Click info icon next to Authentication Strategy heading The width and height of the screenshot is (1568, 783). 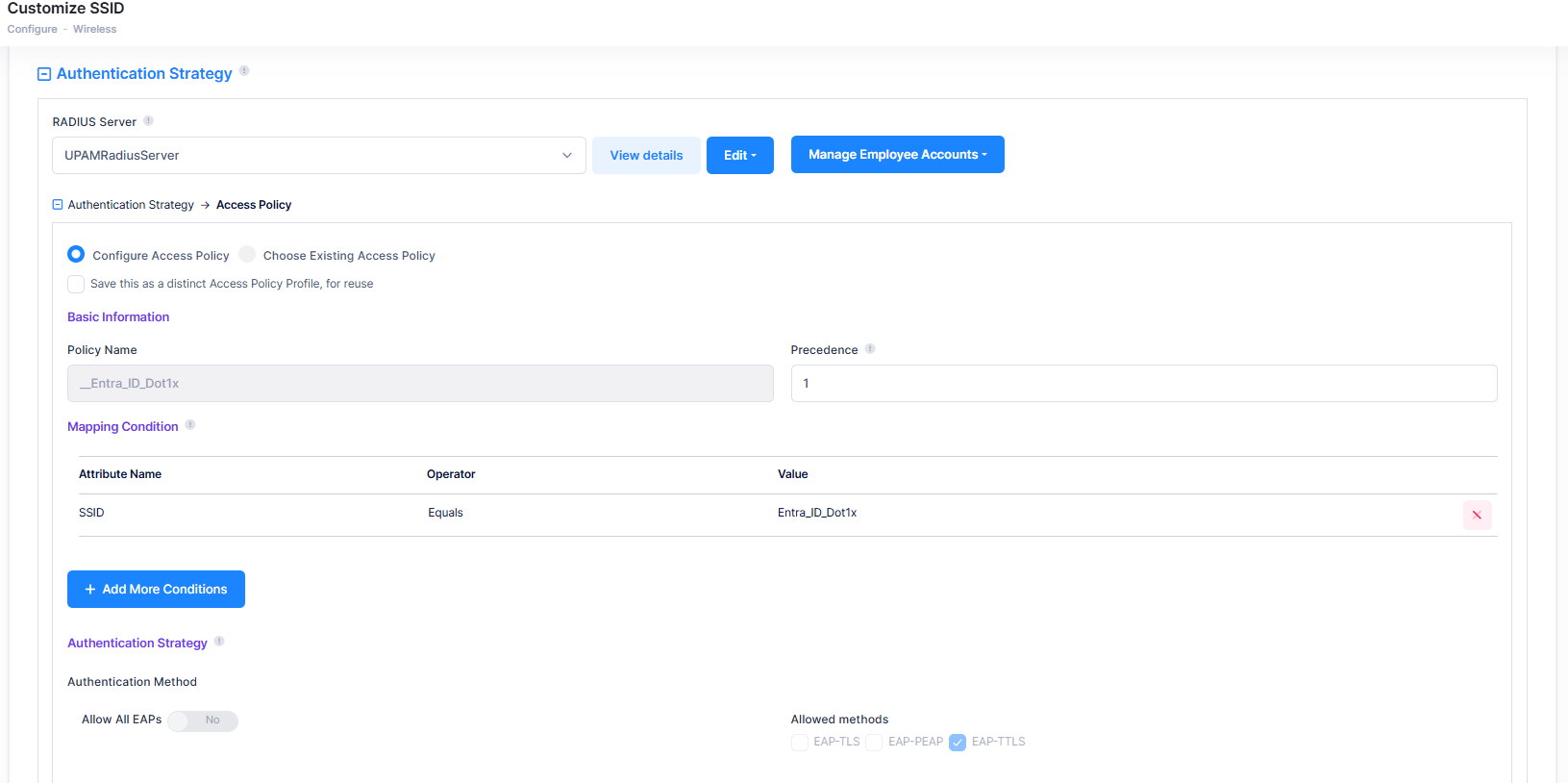click(244, 70)
